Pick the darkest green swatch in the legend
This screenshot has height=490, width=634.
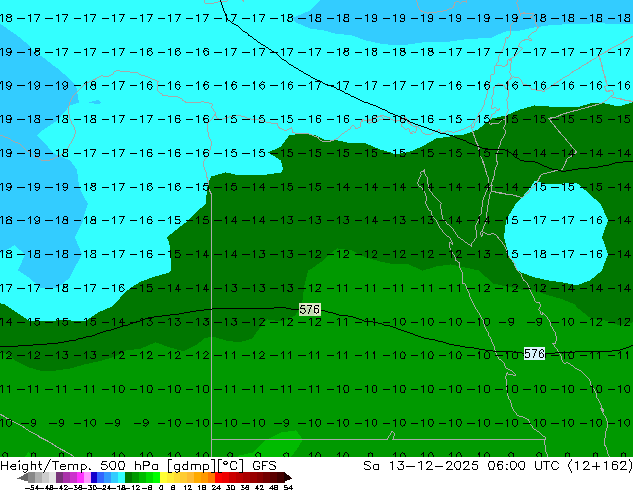[x=129, y=477]
